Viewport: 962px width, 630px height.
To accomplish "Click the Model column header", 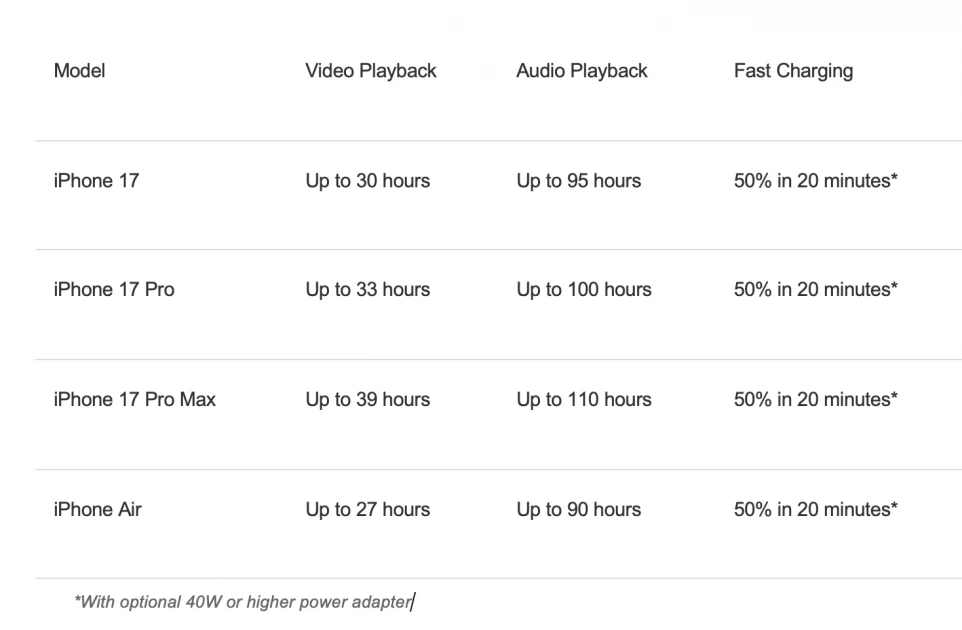I will pyautogui.click(x=80, y=71).
